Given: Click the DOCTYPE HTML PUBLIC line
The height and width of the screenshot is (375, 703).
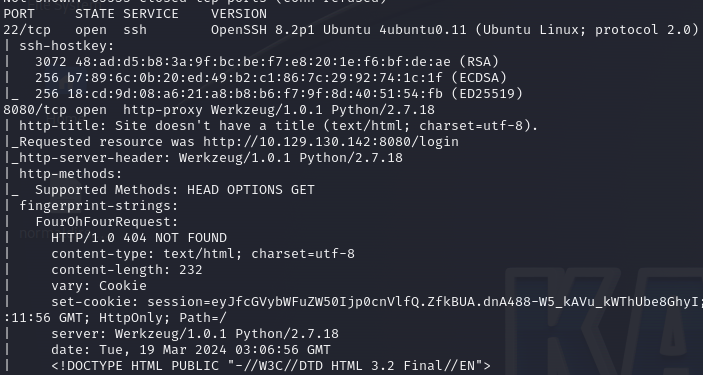Looking at the screenshot, I should pyautogui.click(x=271, y=366).
